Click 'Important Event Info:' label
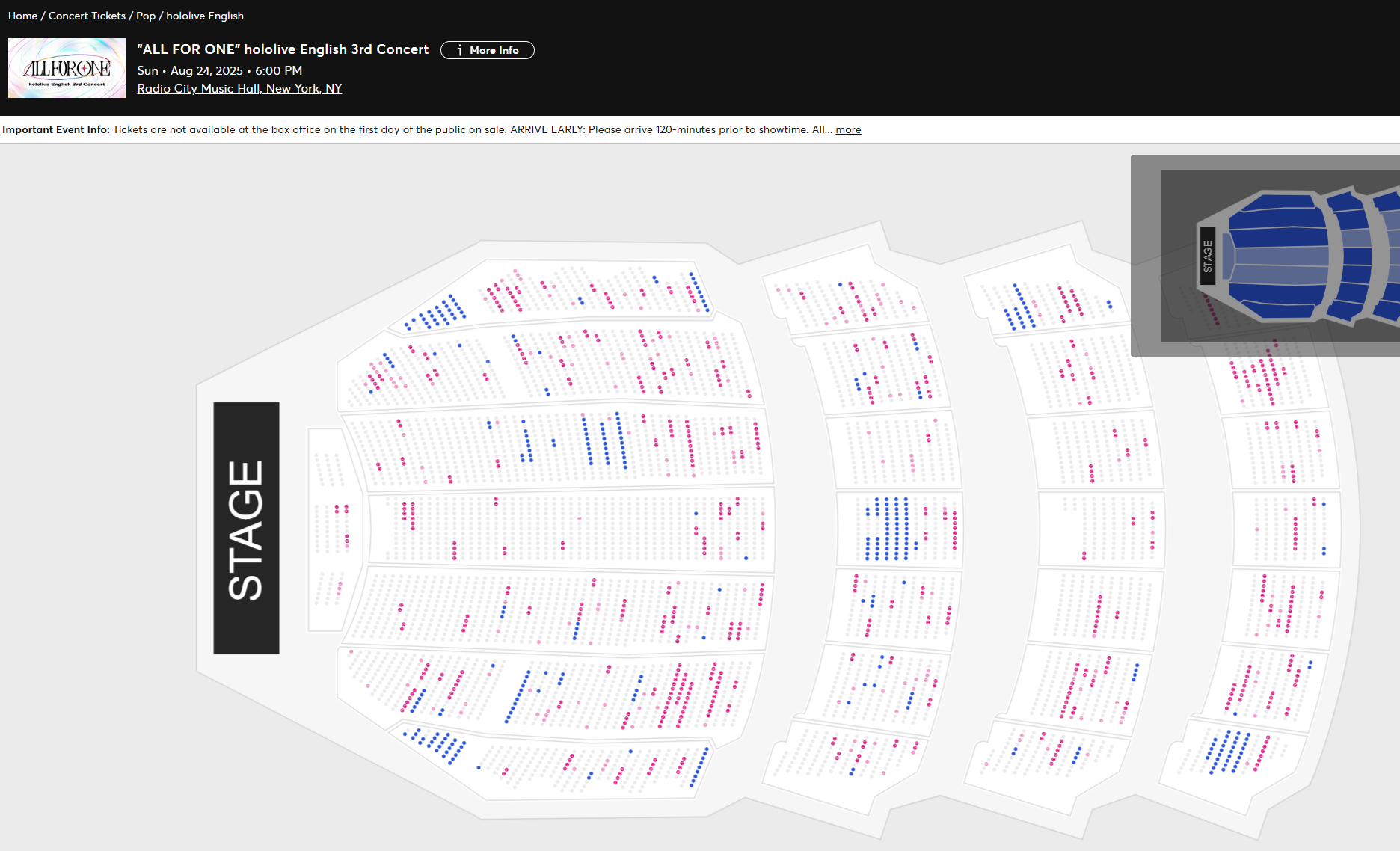Image resolution: width=1400 pixels, height=851 pixels. 56,129
